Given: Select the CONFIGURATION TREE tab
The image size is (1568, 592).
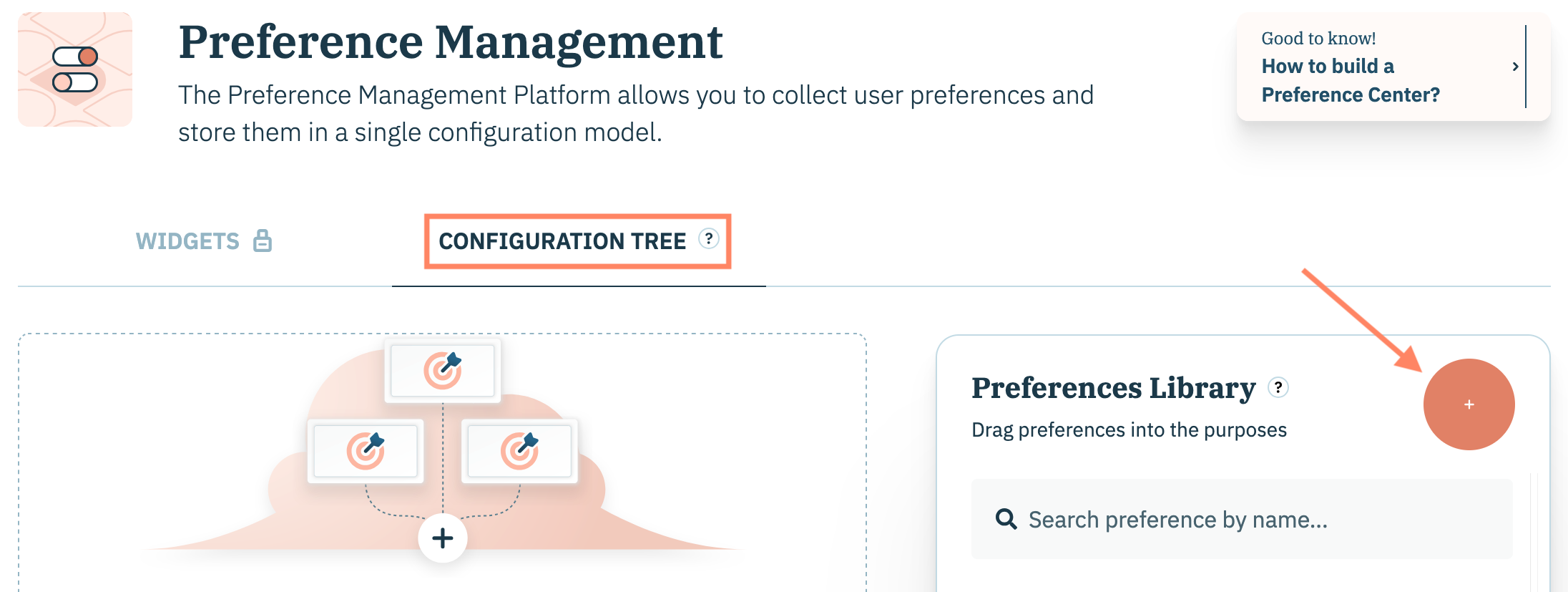Looking at the screenshot, I should [562, 241].
